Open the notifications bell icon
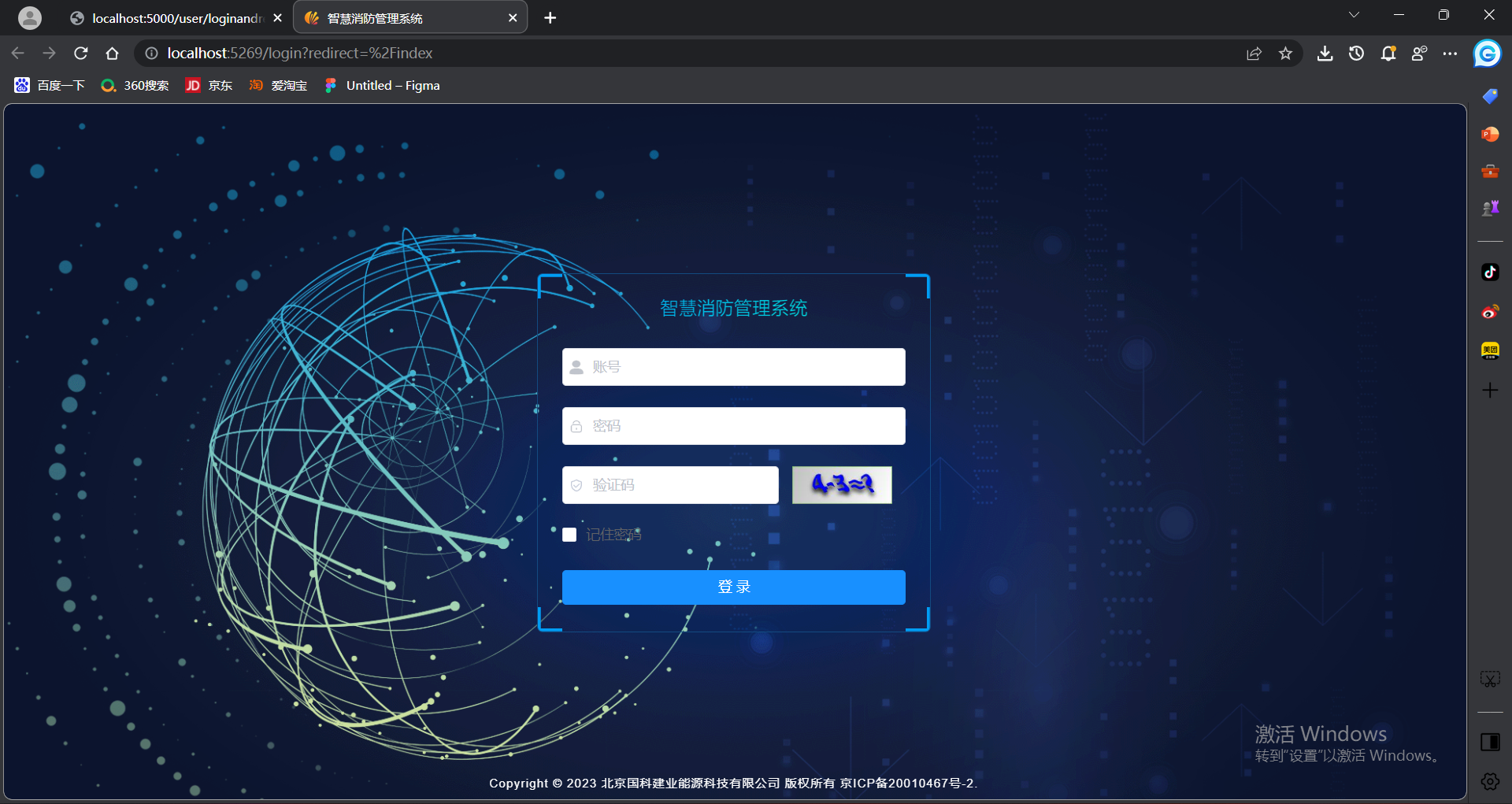The height and width of the screenshot is (804, 1512). coord(1388,53)
